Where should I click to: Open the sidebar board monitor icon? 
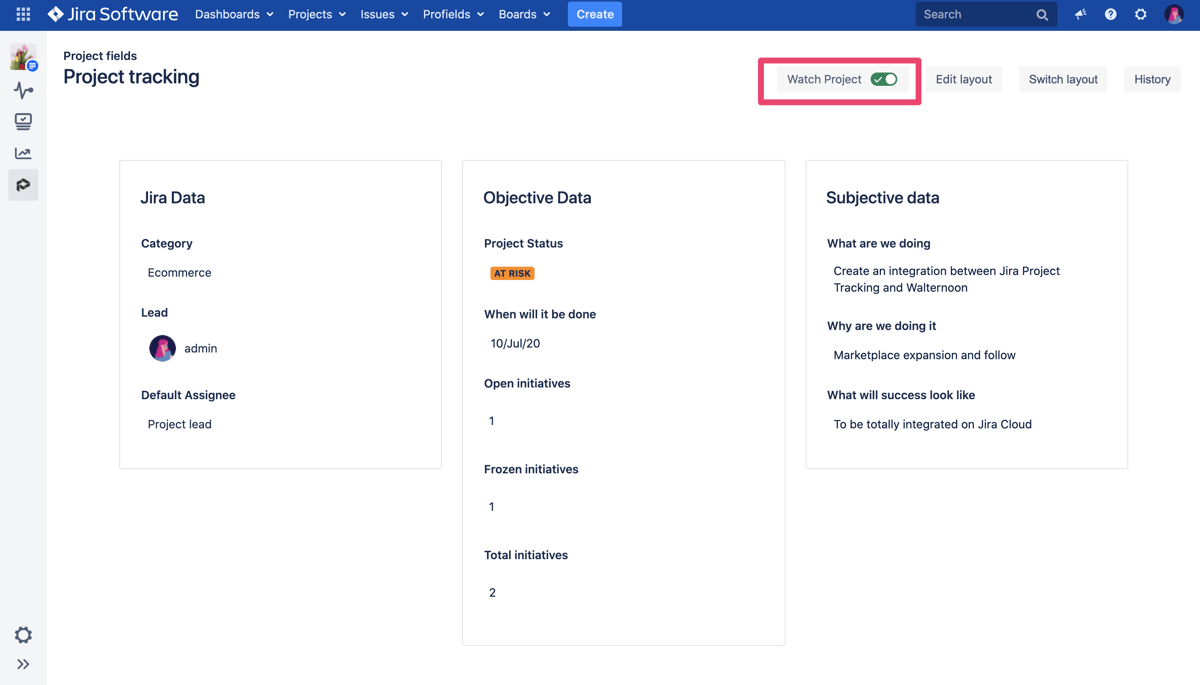pyautogui.click(x=23, y=121)
